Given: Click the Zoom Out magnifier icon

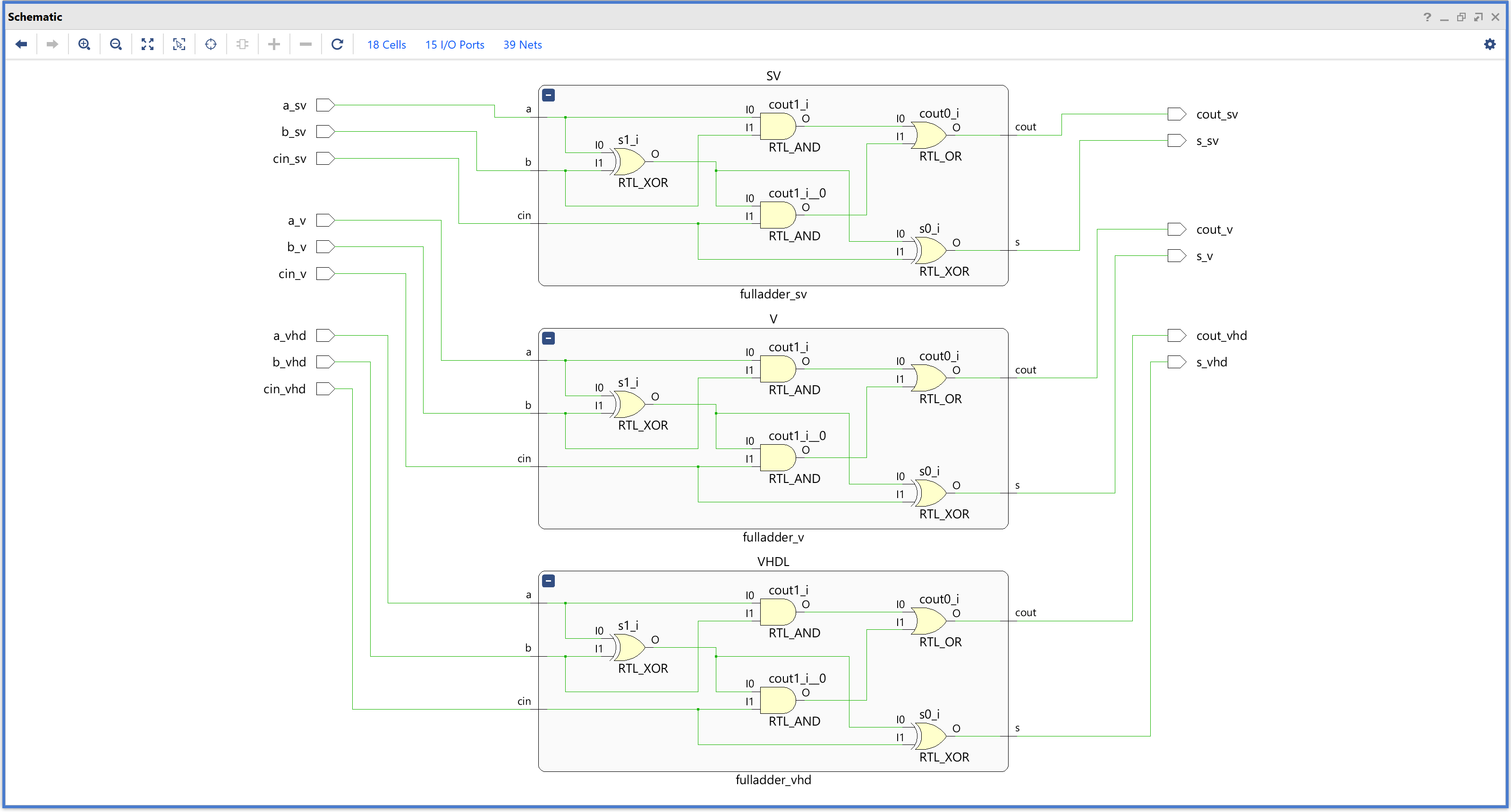Looking at the screenshot, I should (116, 44).
